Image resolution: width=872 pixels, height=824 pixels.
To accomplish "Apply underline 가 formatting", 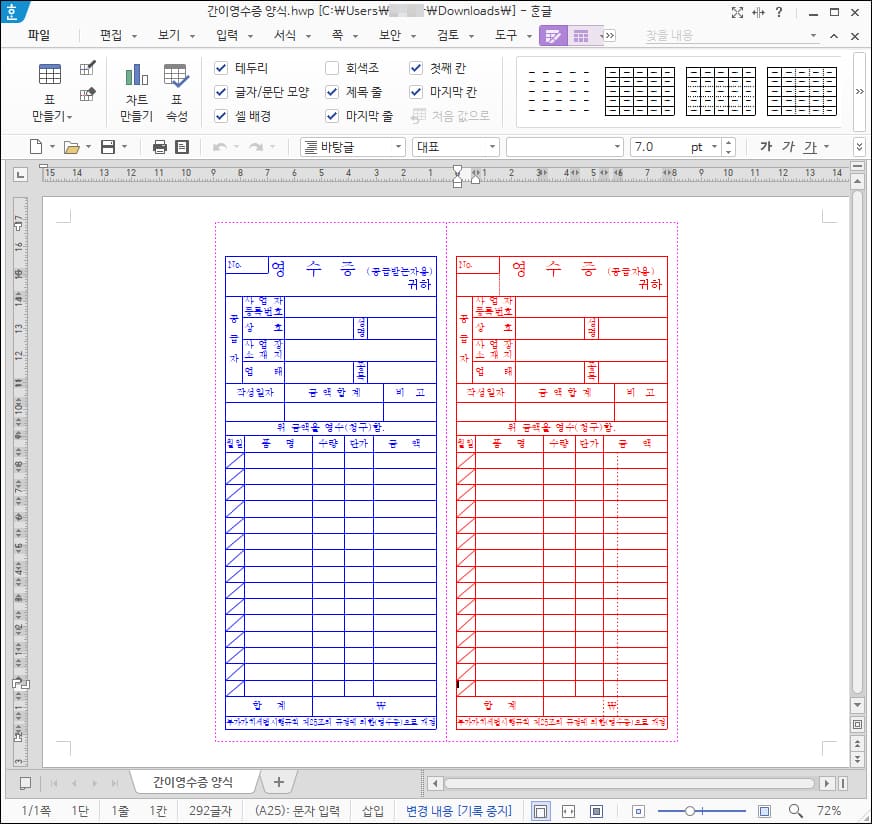I will point(810,147).
